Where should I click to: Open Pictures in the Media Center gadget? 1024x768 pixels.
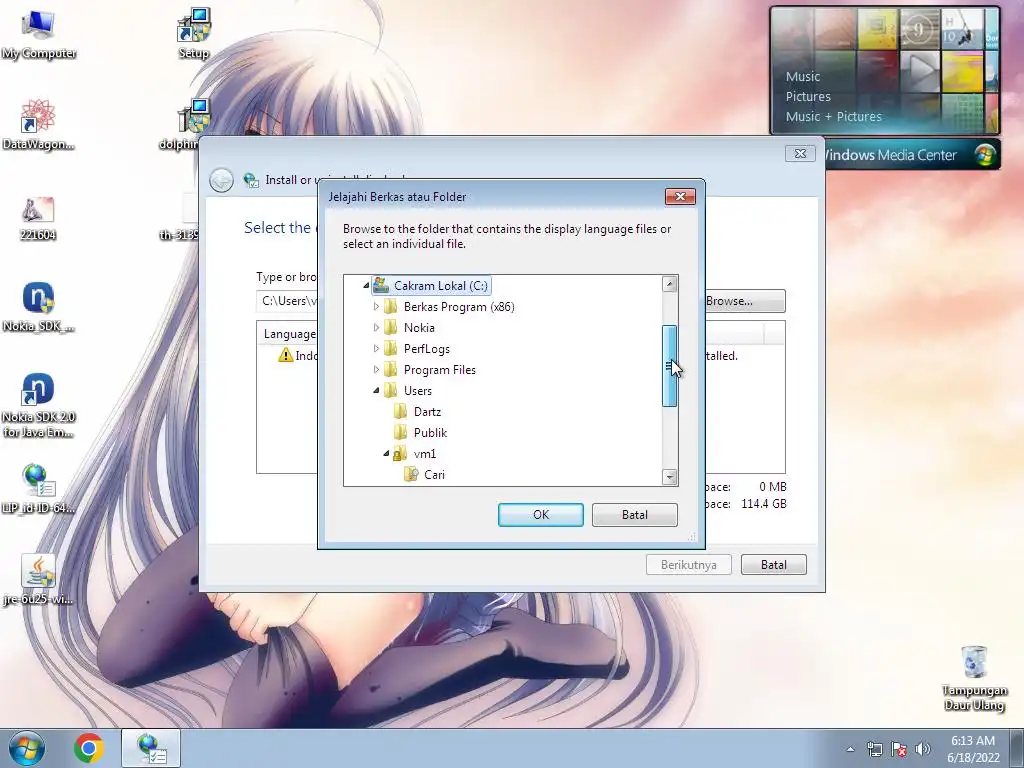click(808, 97)
